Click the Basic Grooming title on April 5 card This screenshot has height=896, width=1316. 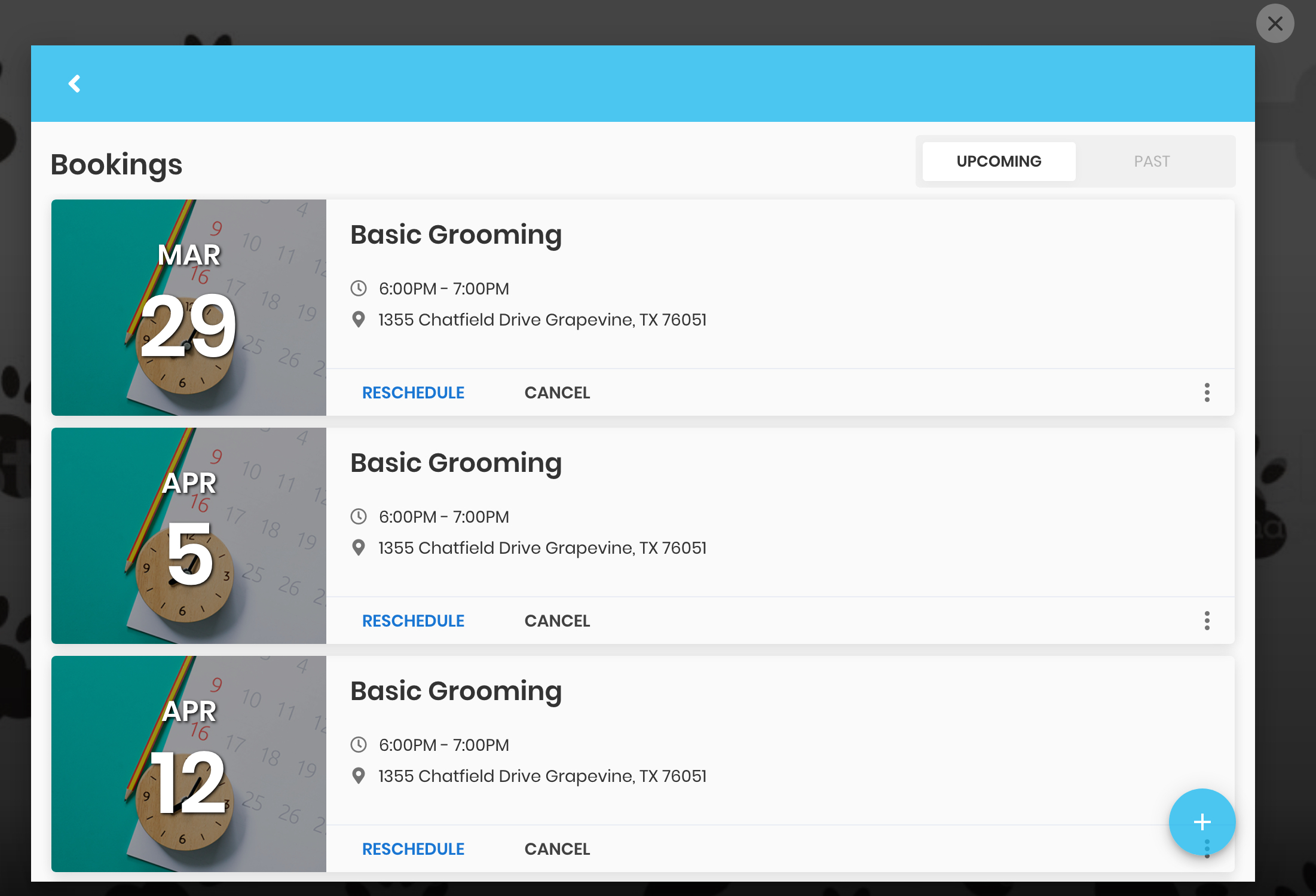coord(456,463)
